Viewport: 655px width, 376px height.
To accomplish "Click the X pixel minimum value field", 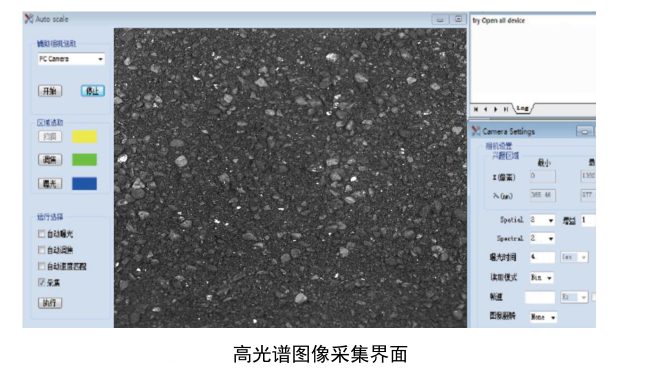I will (x=543, y=176).
